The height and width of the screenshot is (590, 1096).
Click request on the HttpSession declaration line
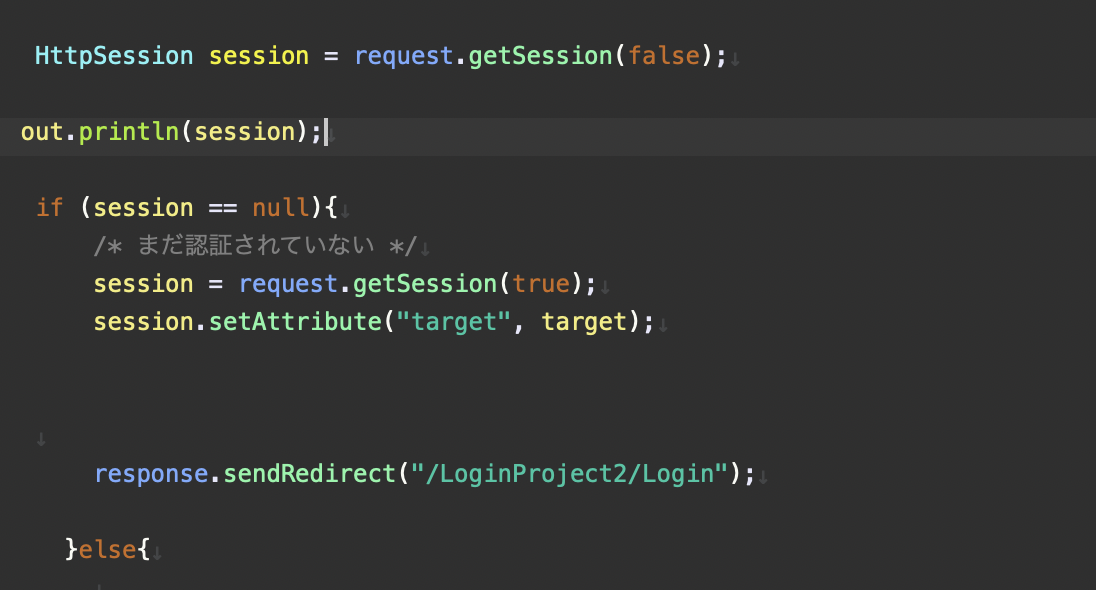(x=404, y=56)
